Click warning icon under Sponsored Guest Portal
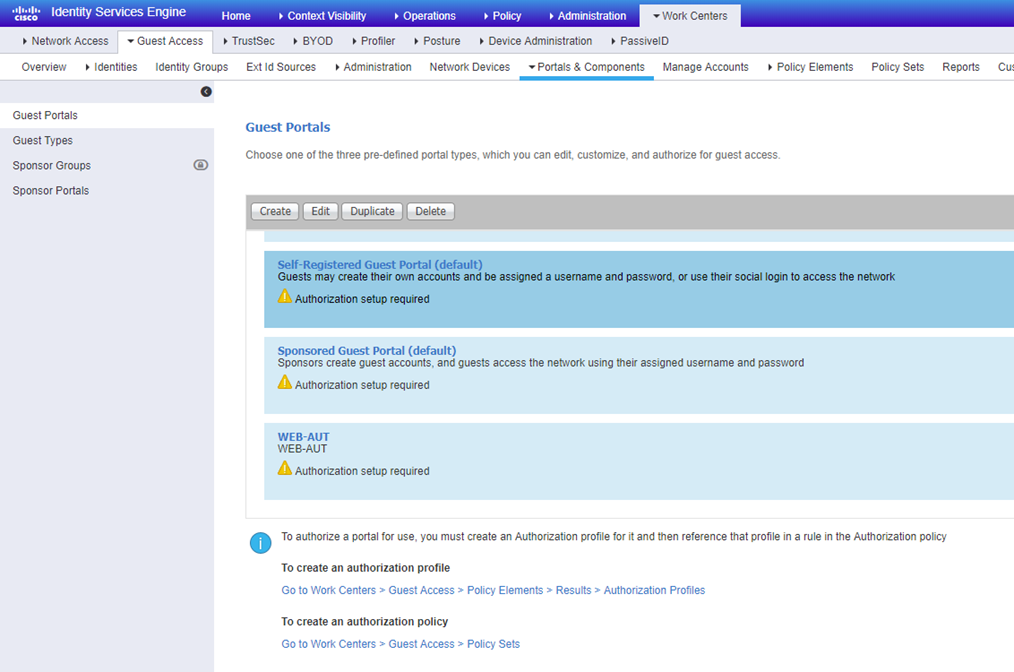The width and height of the screenshot is (1014, 672). click(285, 382)
